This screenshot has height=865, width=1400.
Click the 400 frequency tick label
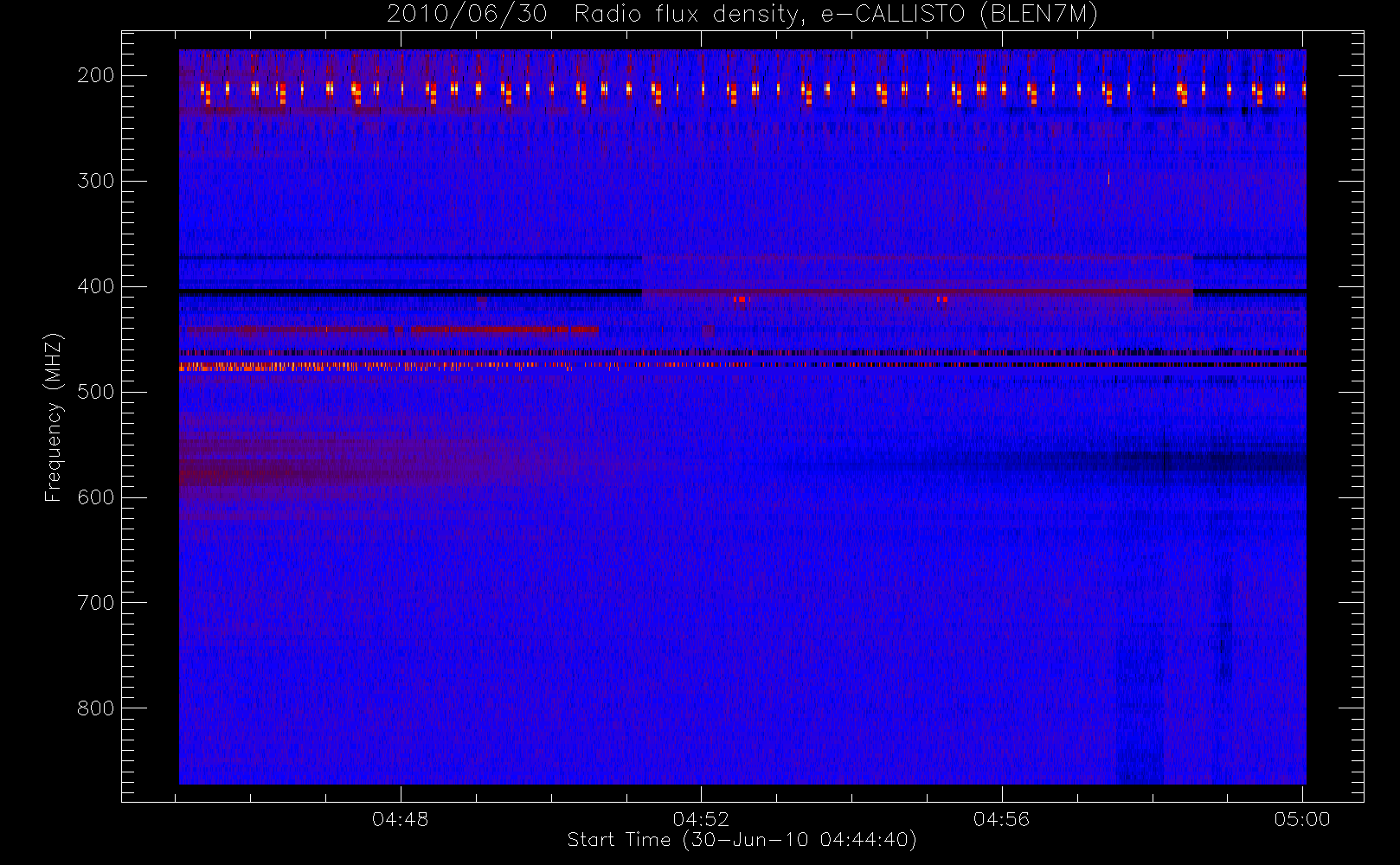click(x=96, y=286)
